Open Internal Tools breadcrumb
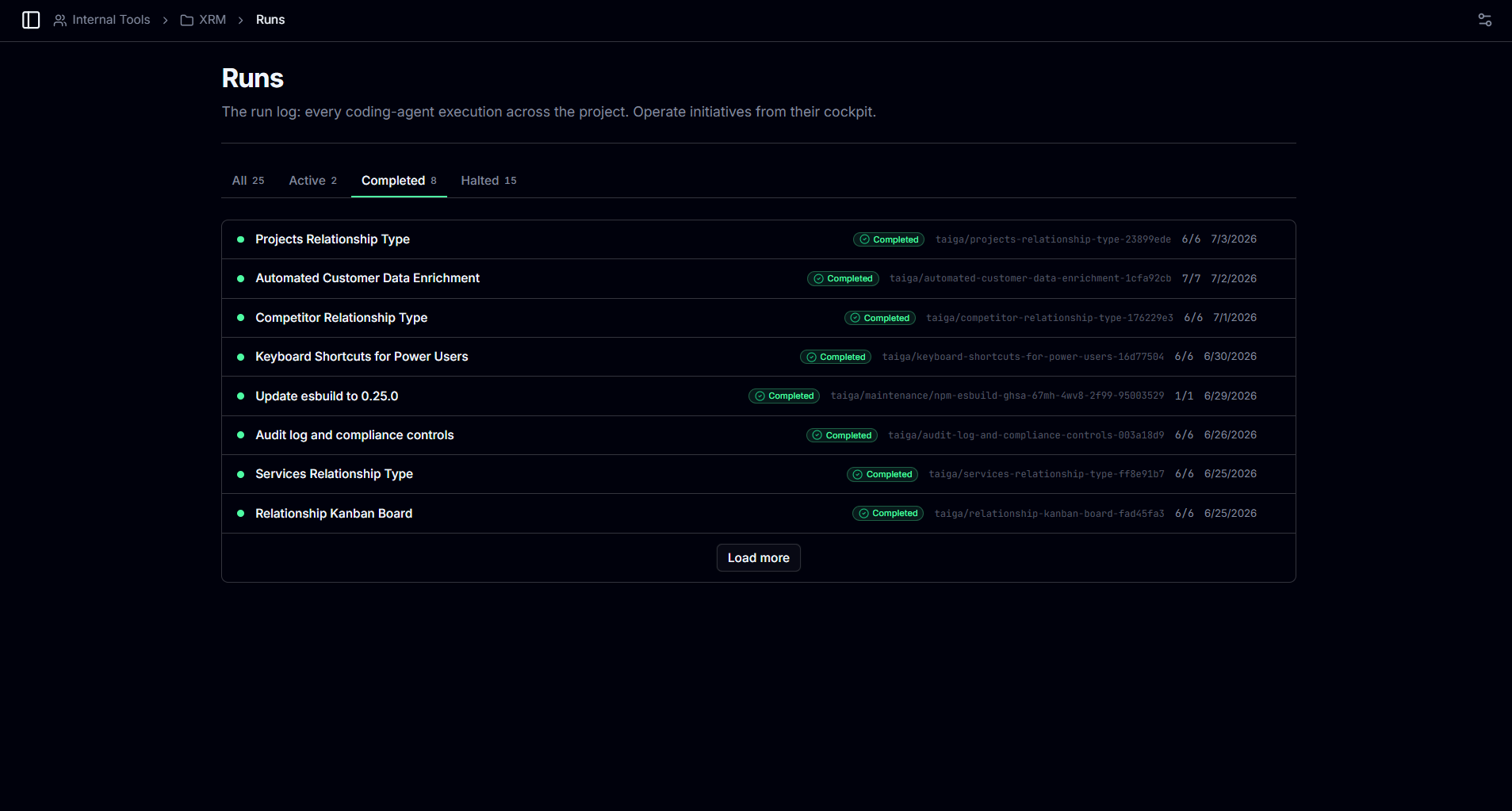The image size is (1512, 811). (111, 20)
